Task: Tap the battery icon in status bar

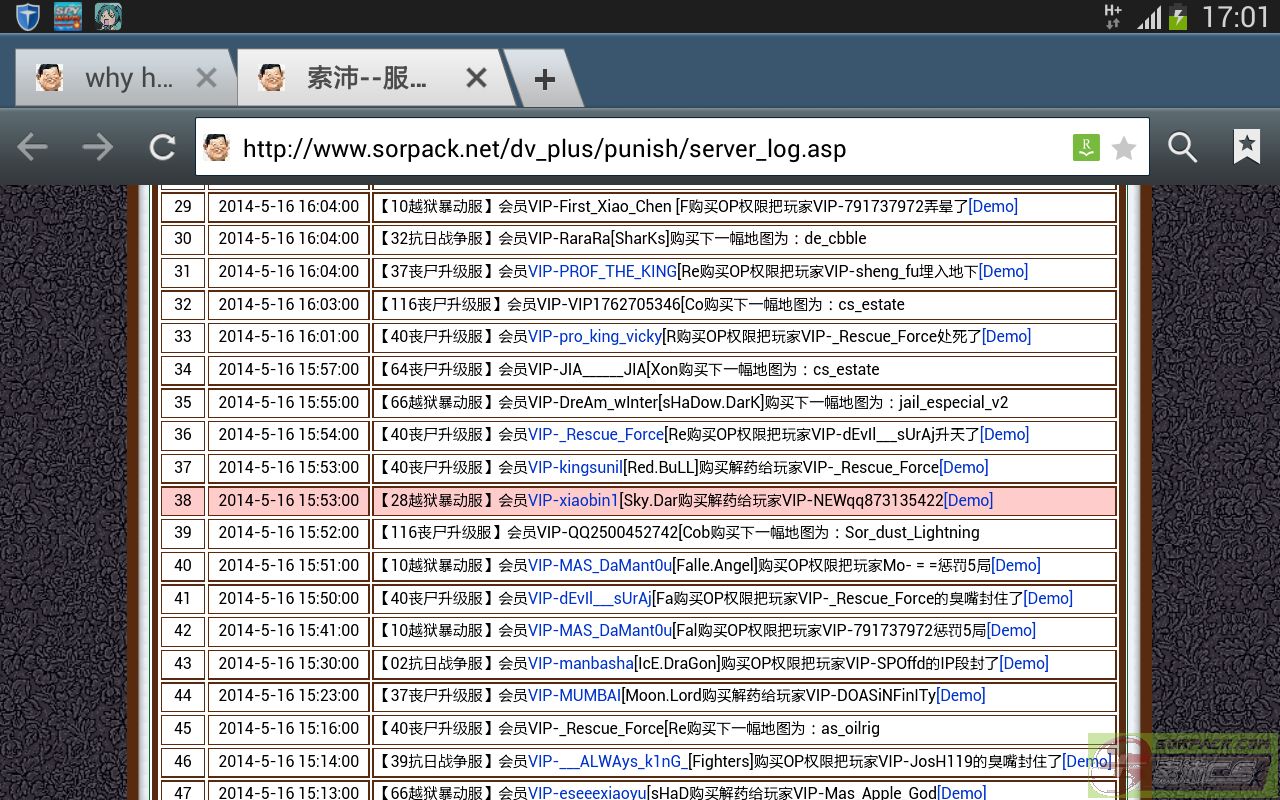Action: click(x=1178, y=16)
